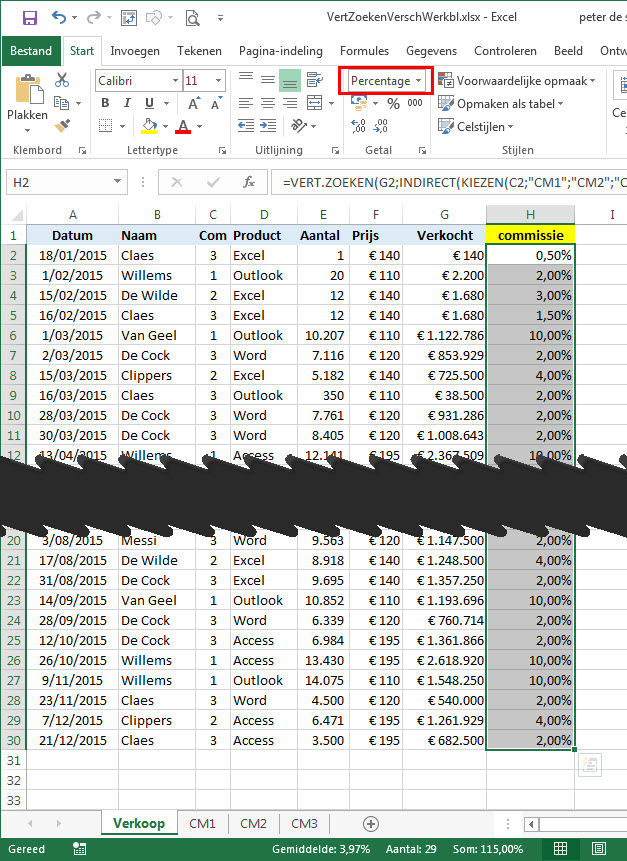Select column H header
This screenshot has height=861, width=627.
coord(530,215)
